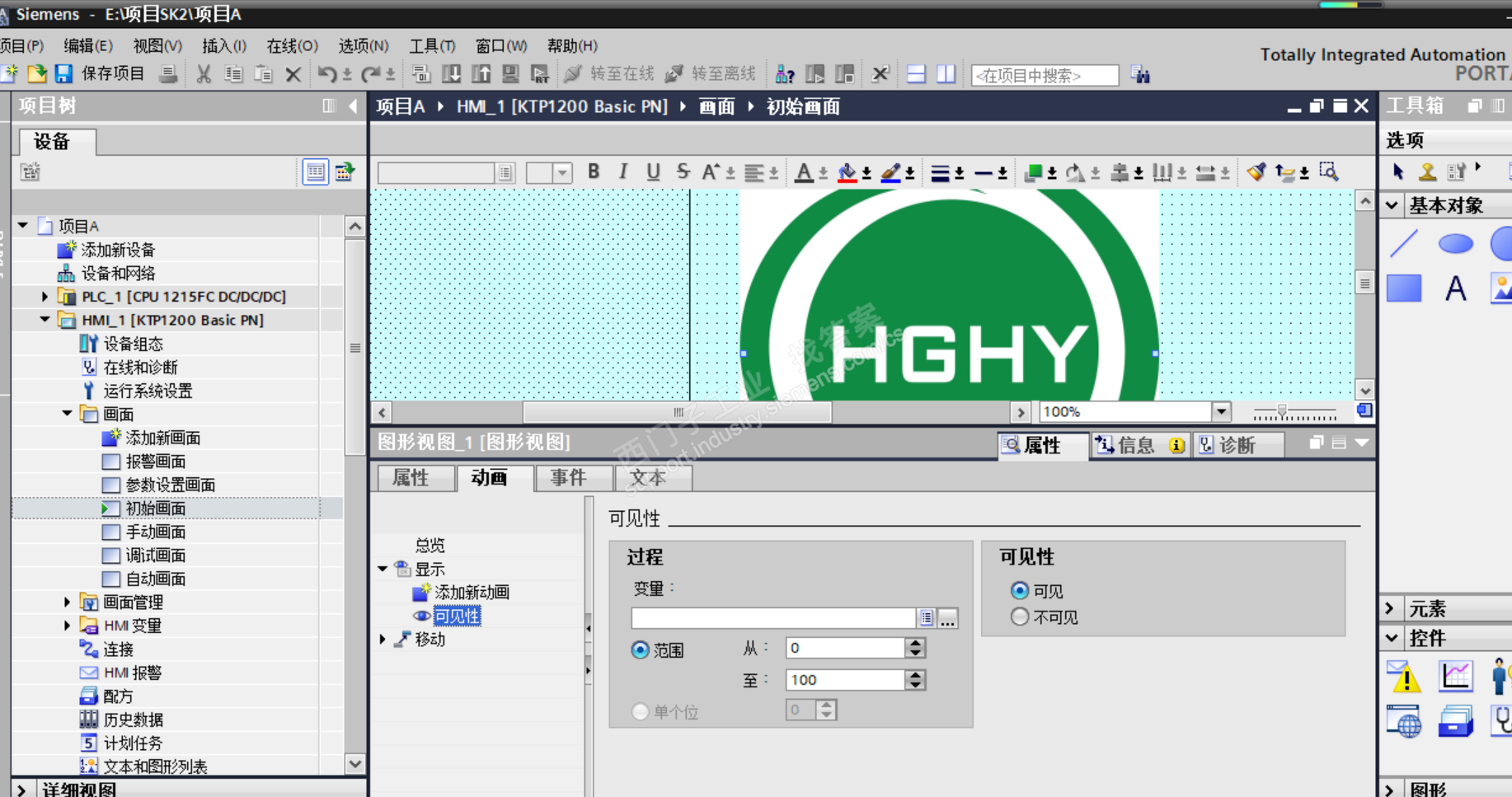Click the Undo arrow icon
This screenshot has width=1512, height=797.
tap(326, 74)
